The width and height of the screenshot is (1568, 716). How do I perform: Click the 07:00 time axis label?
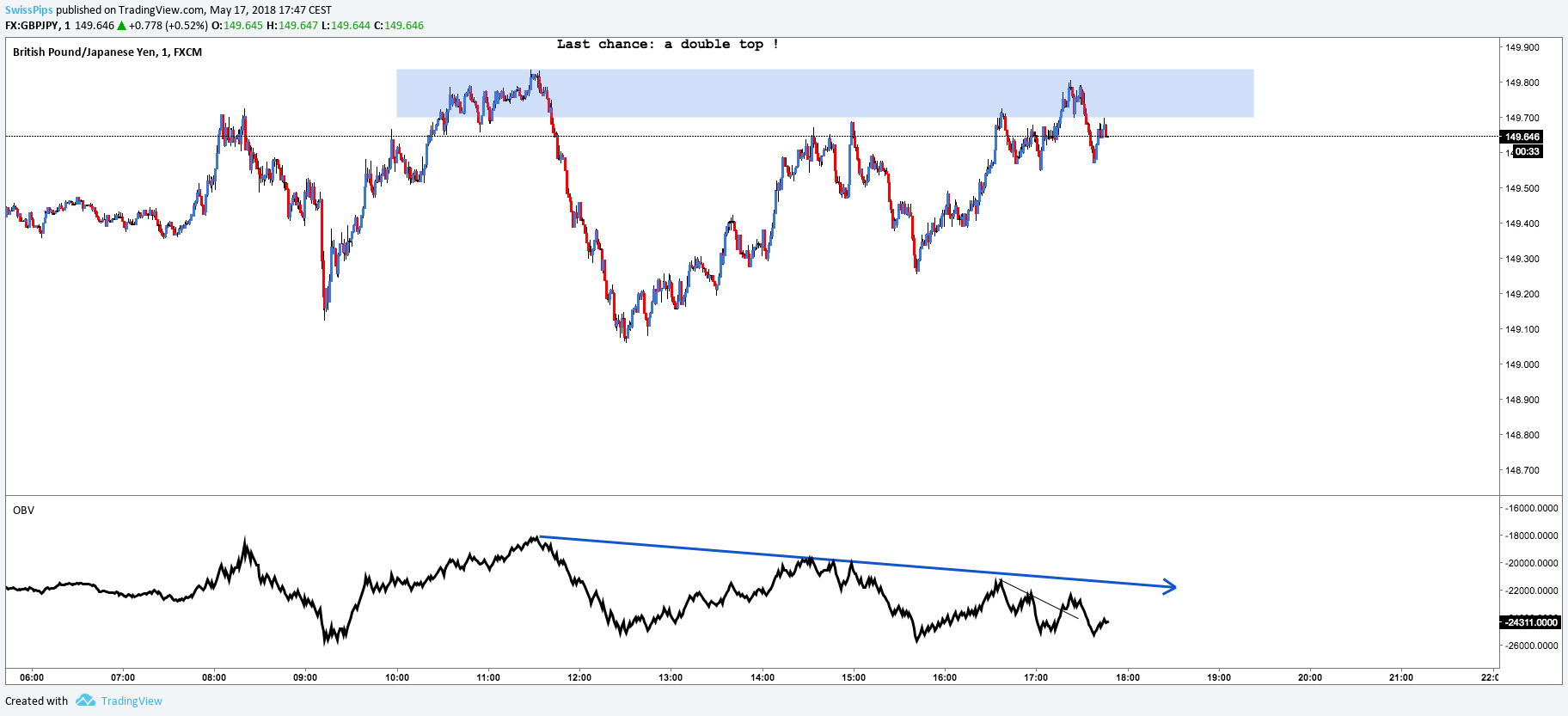(x=123, y=677)
